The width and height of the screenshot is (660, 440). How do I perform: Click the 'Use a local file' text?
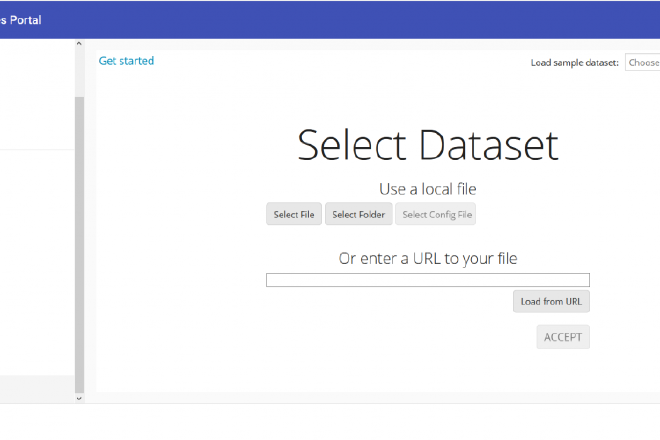tap(427, 188)
